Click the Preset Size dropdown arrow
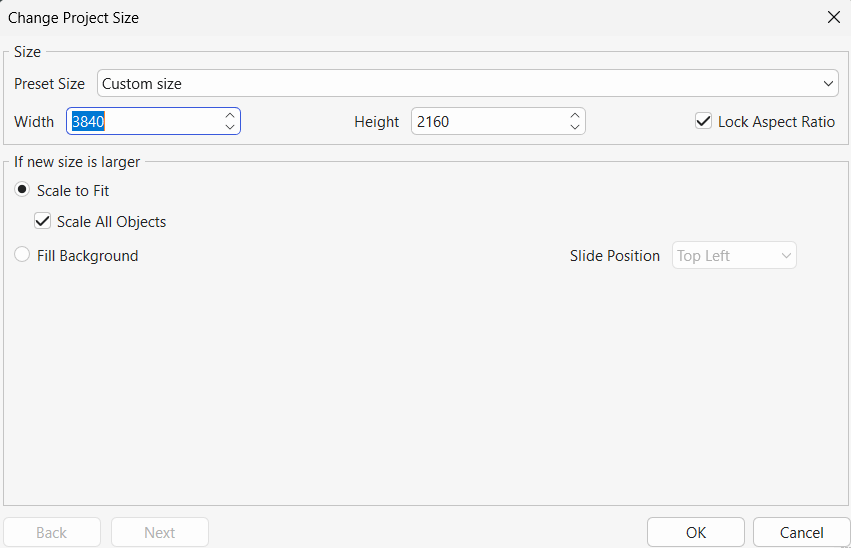The width and height of the screenshot is (851, 548). 829,83
